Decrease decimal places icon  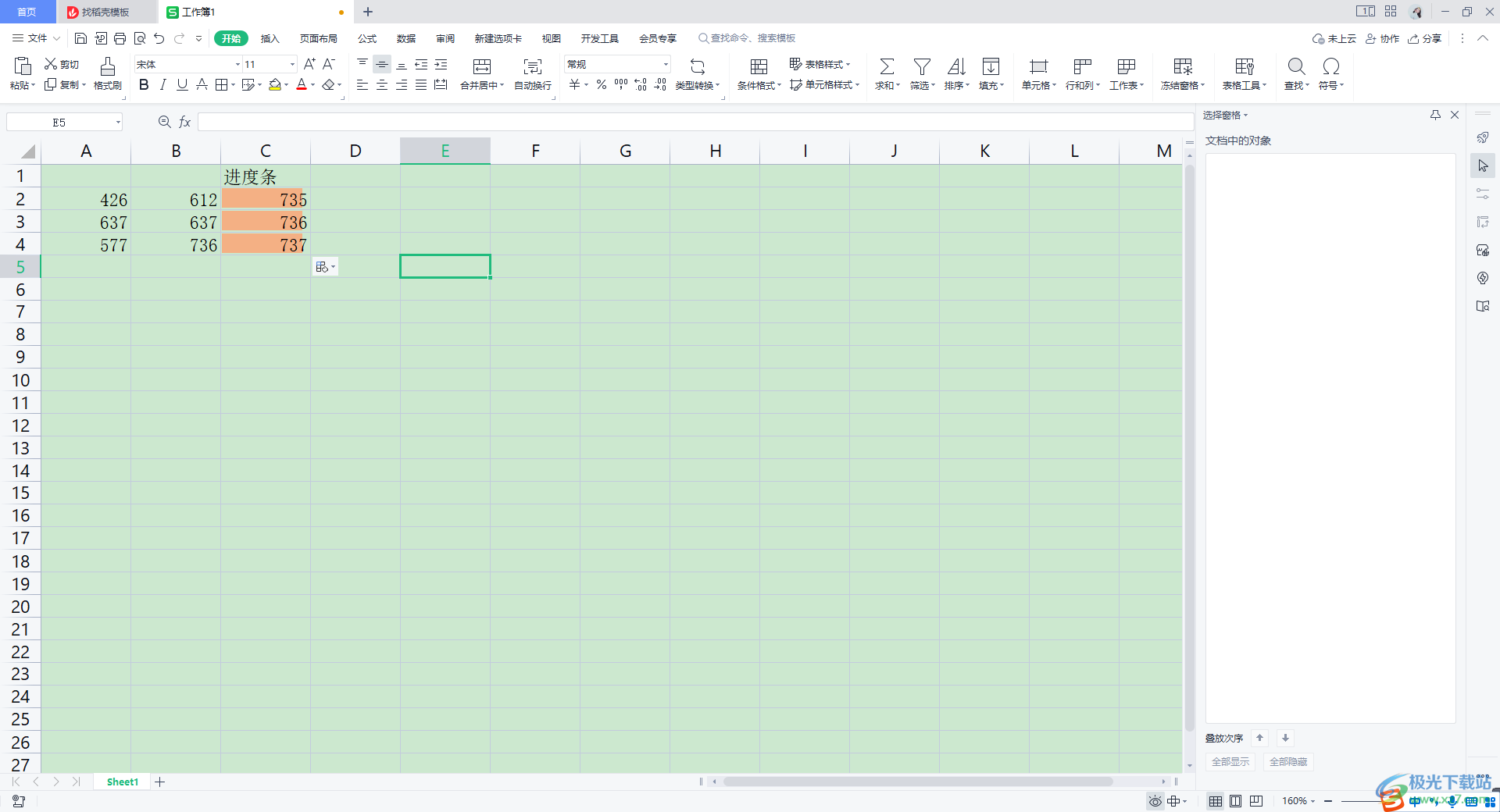point(660,84)
